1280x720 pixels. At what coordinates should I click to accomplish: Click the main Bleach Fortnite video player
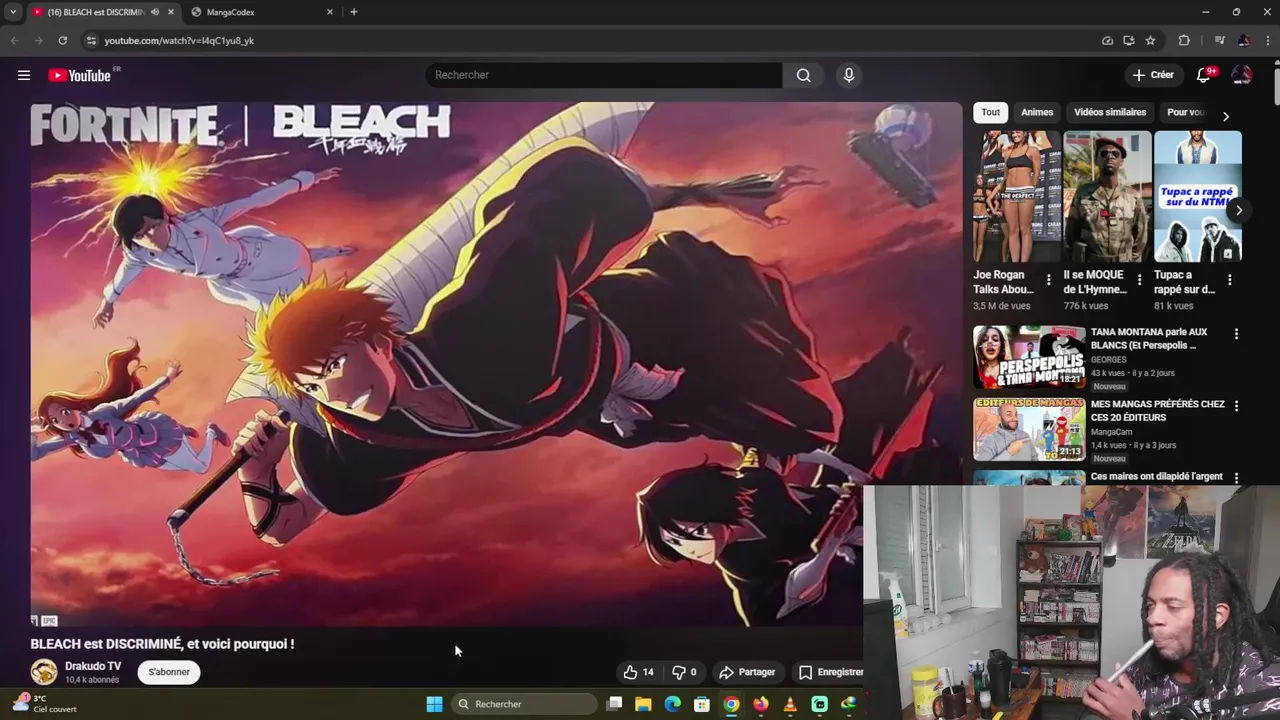point(496,364)
